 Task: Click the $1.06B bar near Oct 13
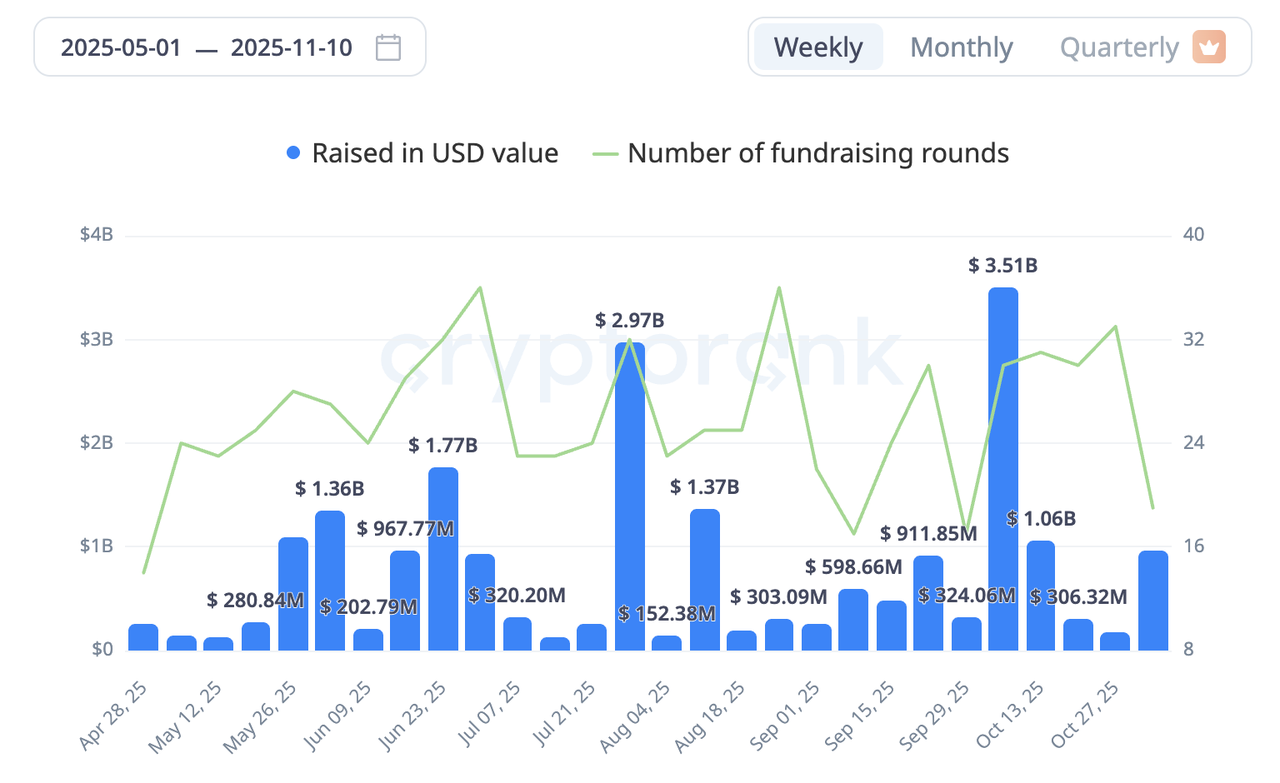(1041, 595)
